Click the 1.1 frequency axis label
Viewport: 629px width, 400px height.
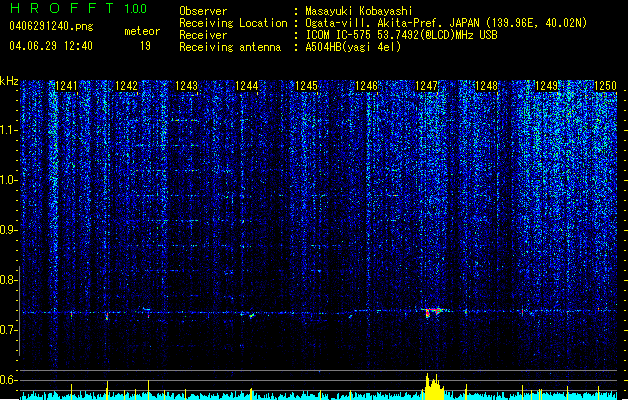[x=9, y=130]
